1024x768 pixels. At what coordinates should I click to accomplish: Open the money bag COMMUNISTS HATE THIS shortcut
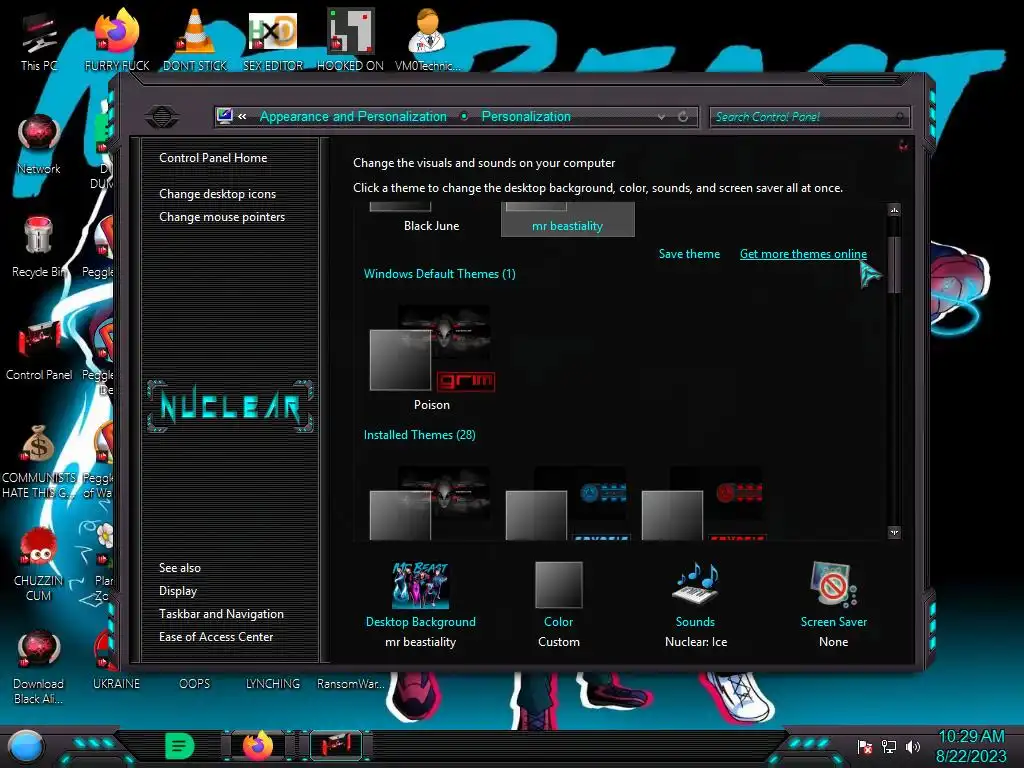pos(39,461)
